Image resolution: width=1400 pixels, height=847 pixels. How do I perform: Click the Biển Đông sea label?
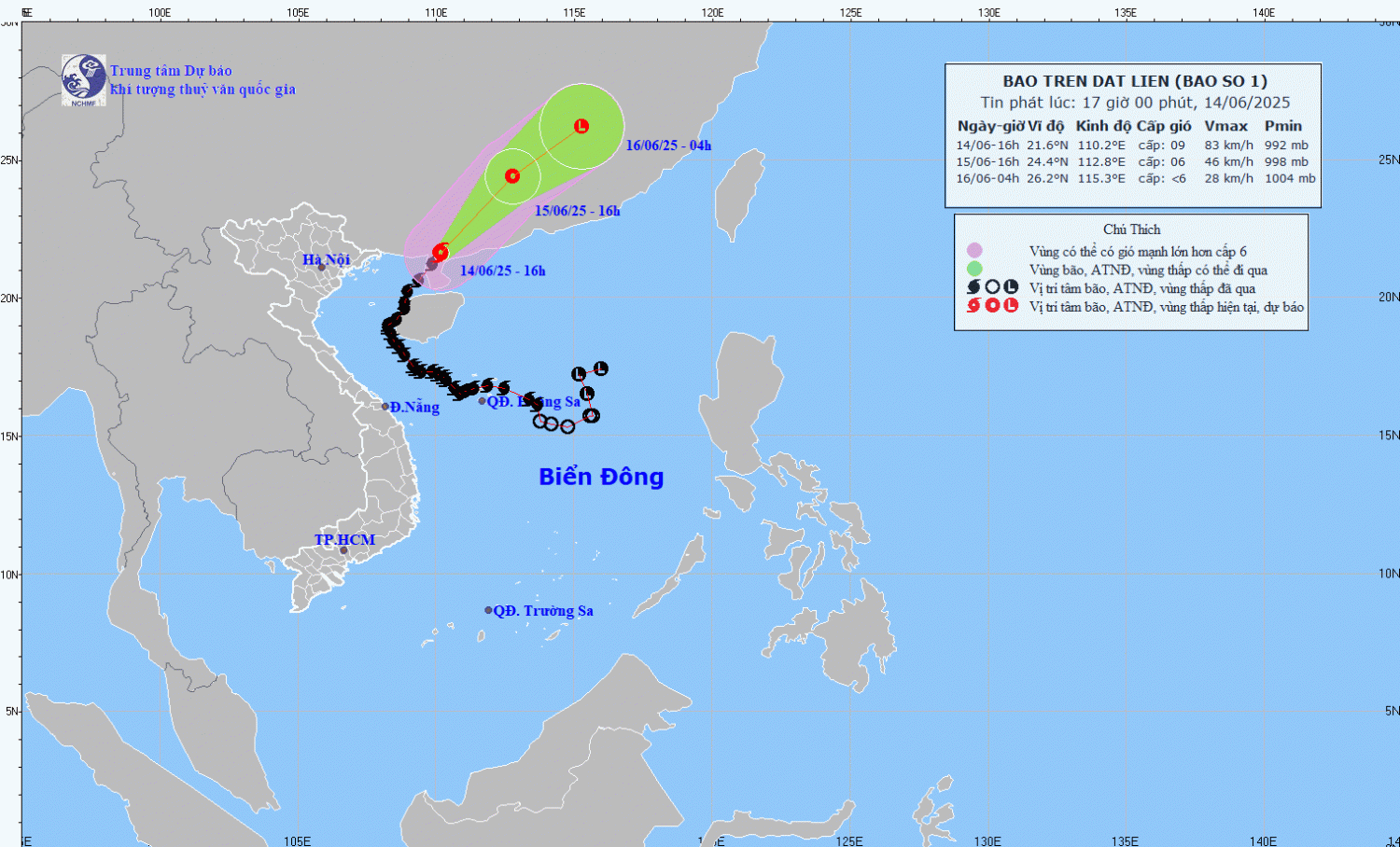pos(601,477)
